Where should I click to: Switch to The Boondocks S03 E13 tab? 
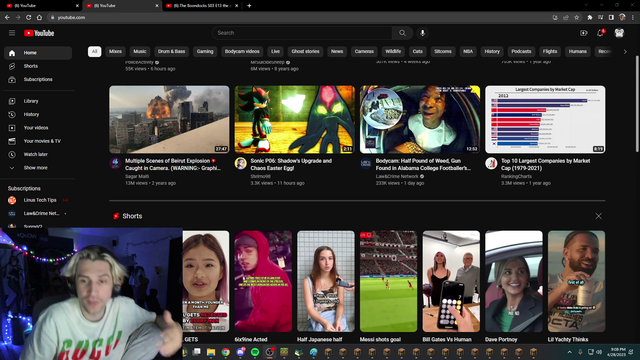point(202,6)
